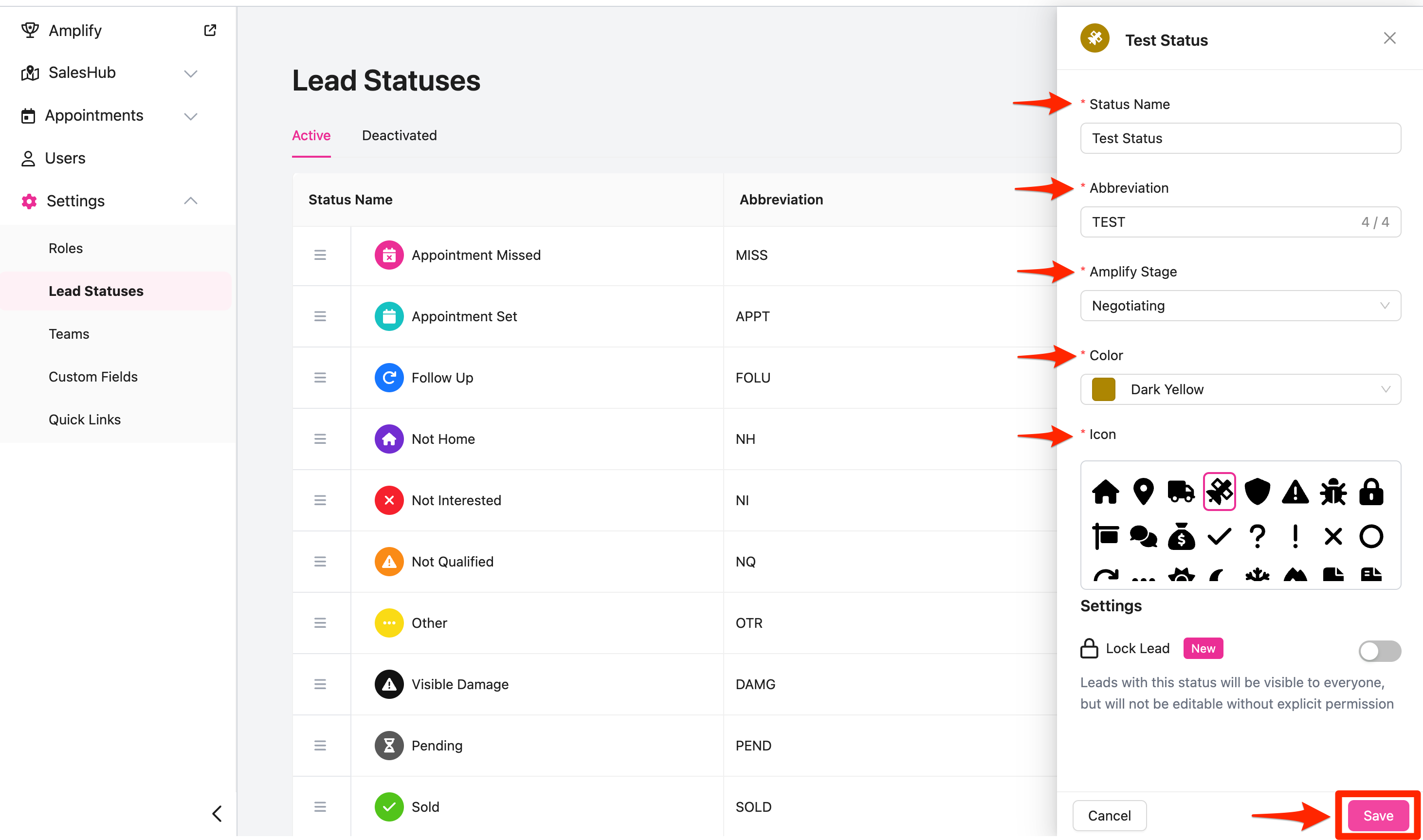1423x840 pixels.
Task: Click the Save button
Action: point(1377,815)
